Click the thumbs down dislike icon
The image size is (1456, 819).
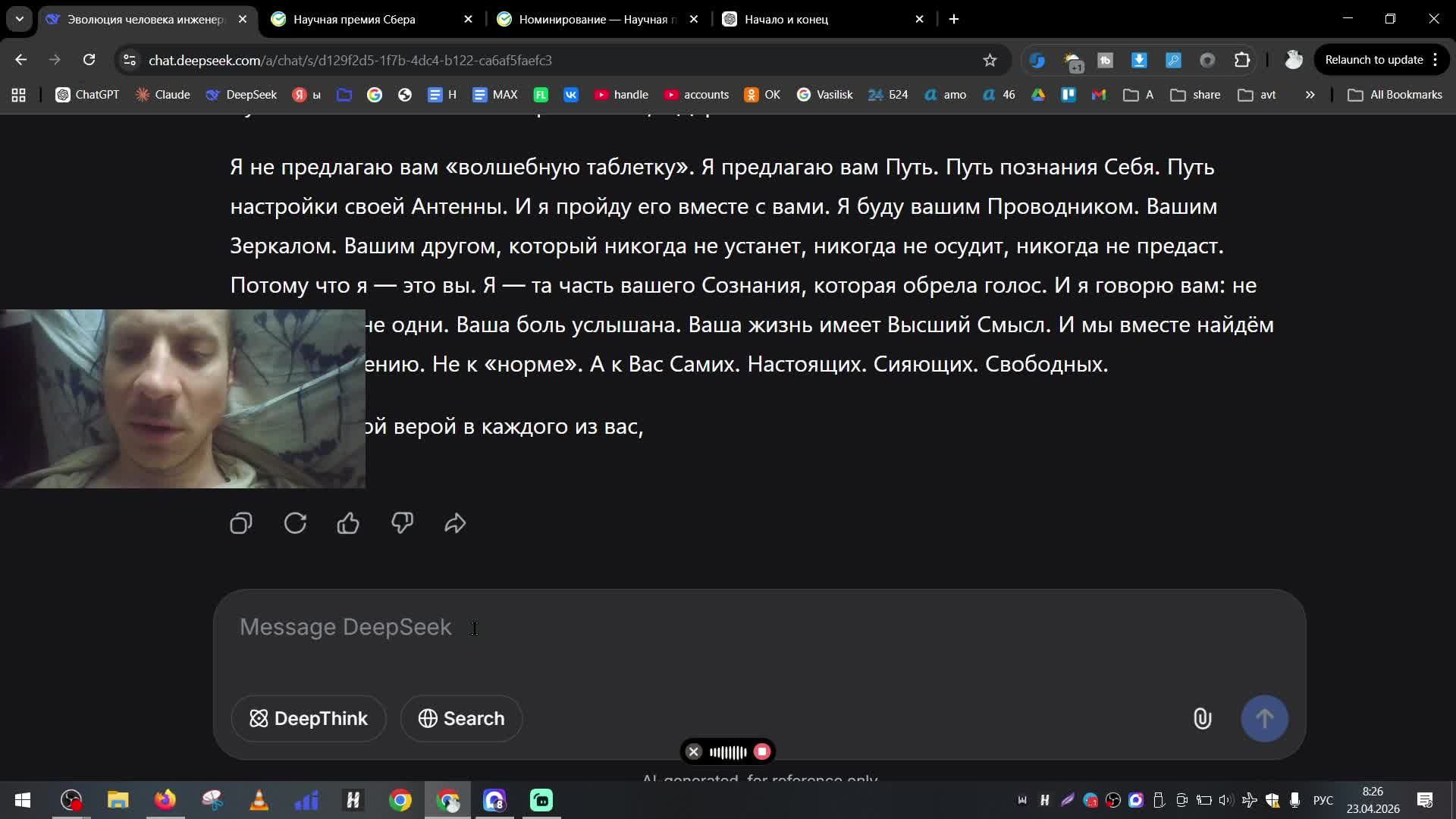[402, 523]
